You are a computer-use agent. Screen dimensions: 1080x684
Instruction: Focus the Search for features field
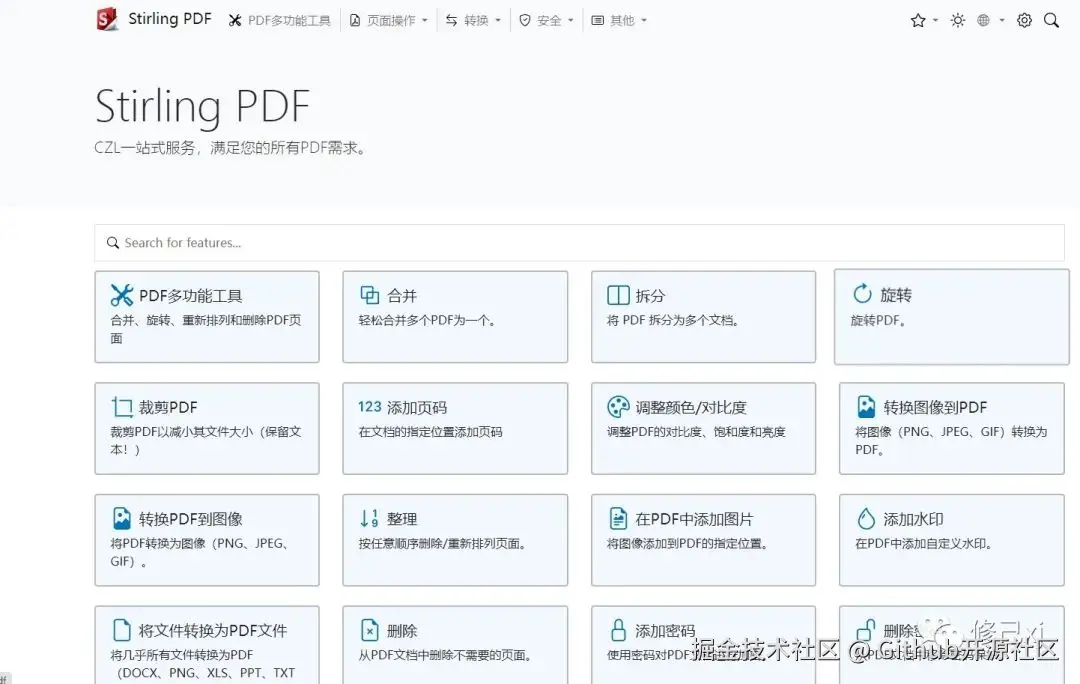point(579,242)
